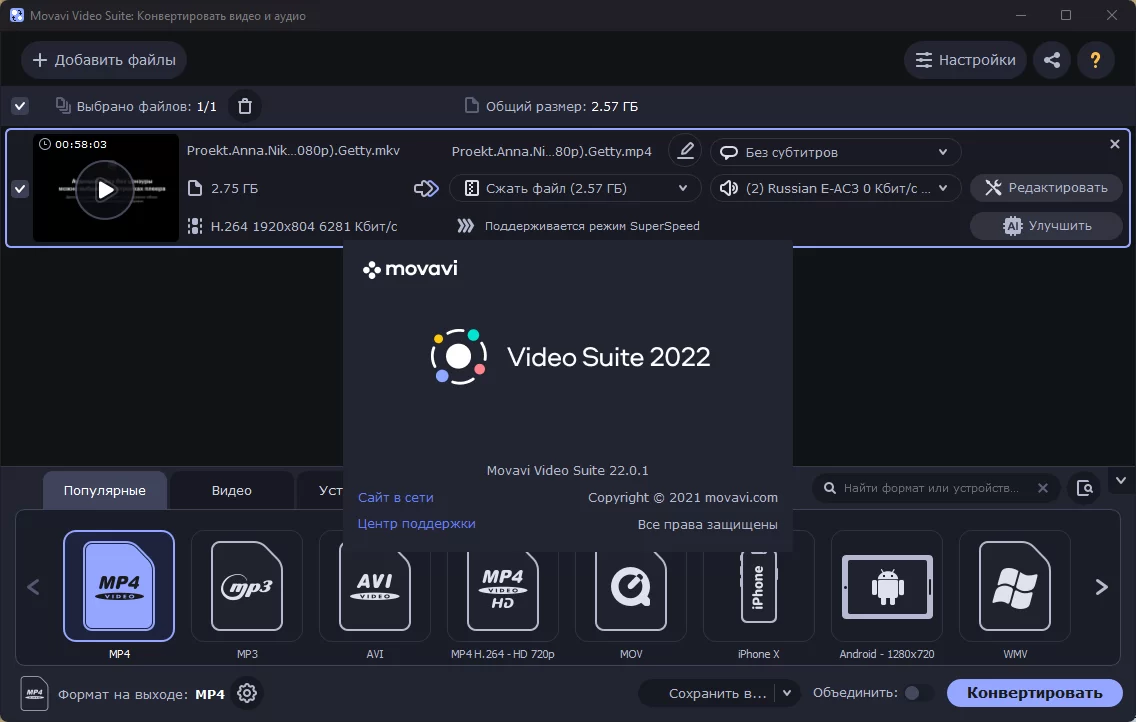1136x722 pixels.
Task: Click source filename Proekt.Anna.Nik...080p).Getty.mkv
Action: point(293,151)
